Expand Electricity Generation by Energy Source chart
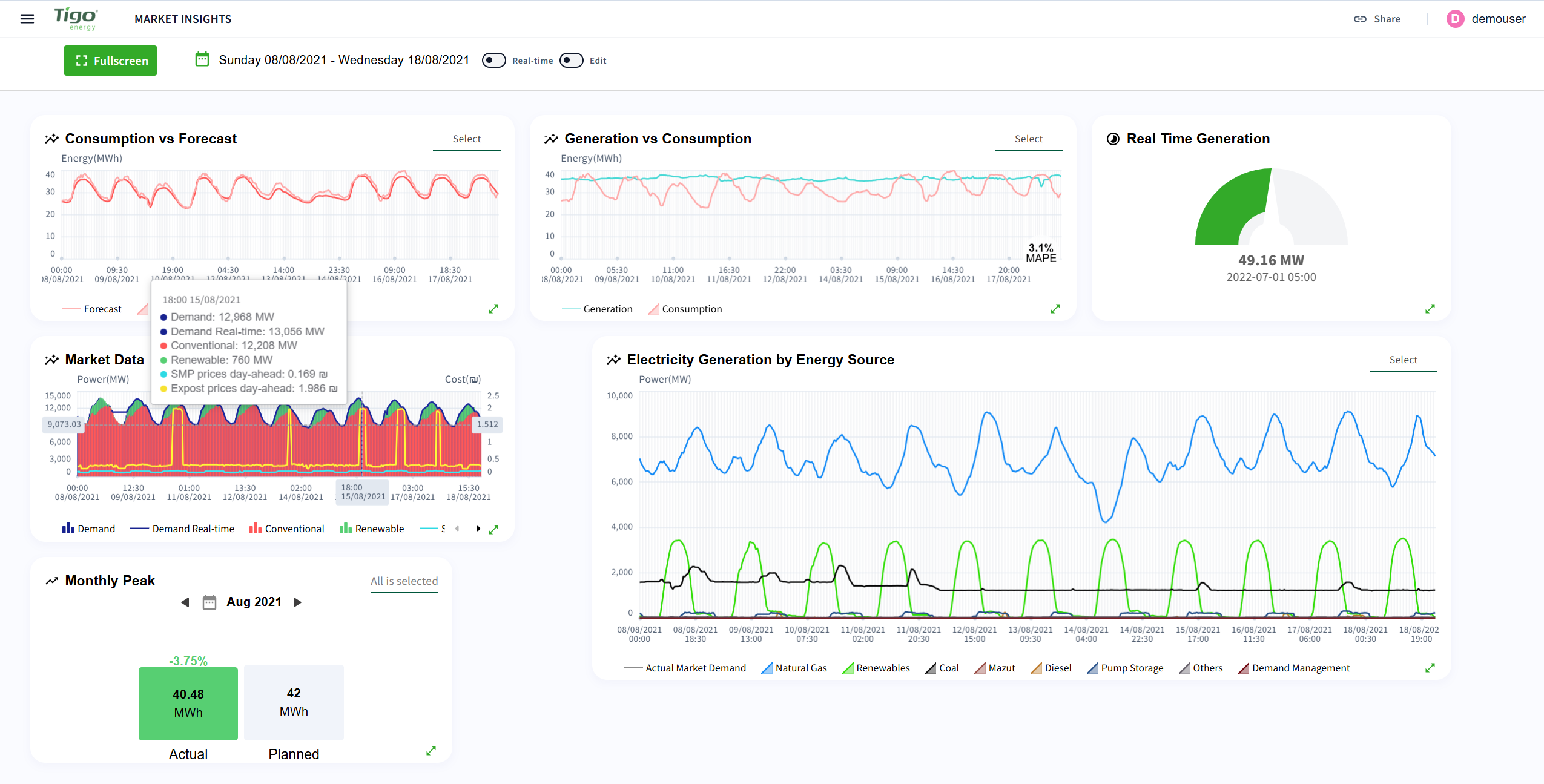Image resolution: width=1544 pixels, height=784 pixels. tap(1430, 668)
